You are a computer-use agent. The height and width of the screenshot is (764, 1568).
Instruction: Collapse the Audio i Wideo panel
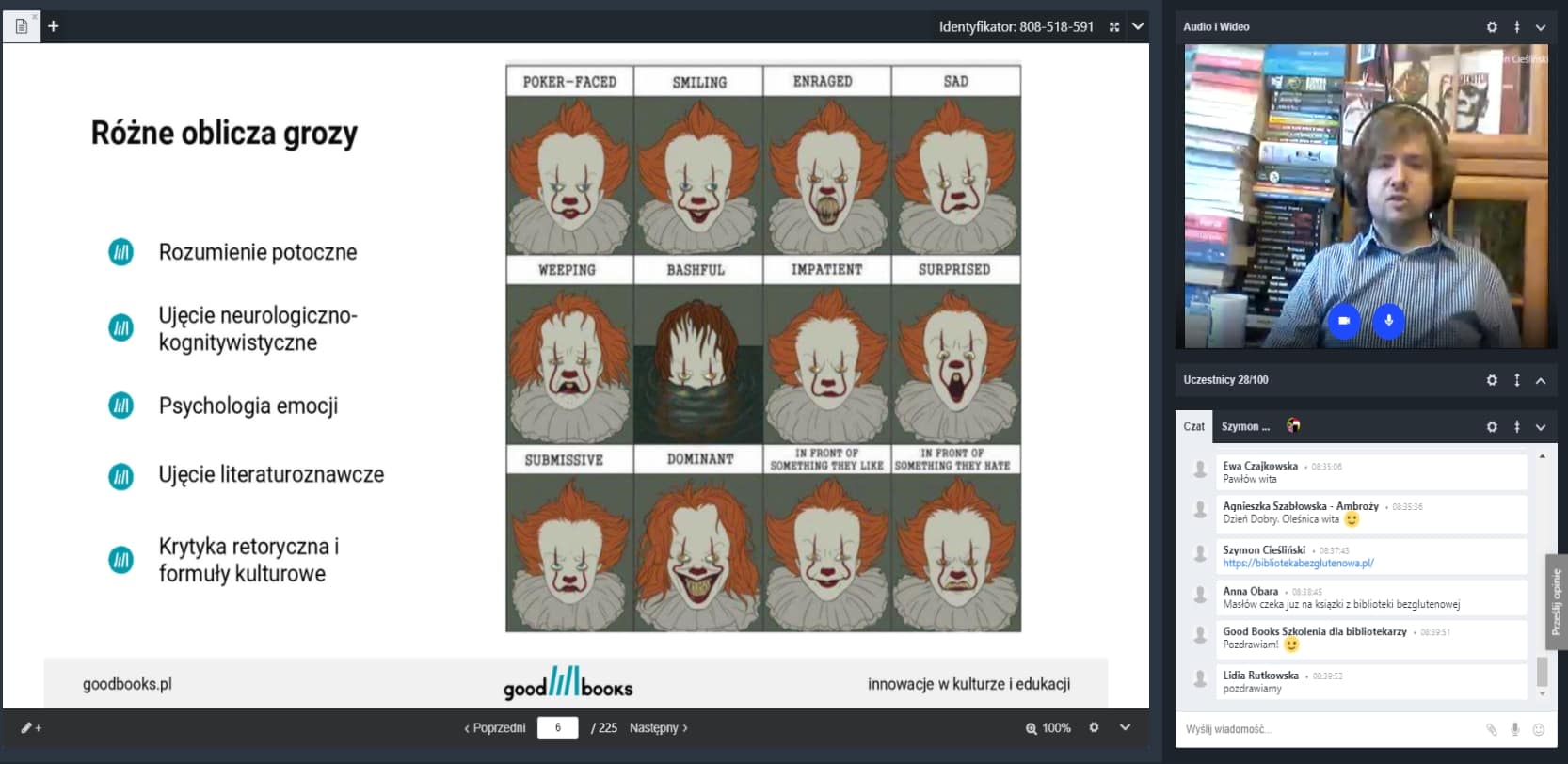click(1541, 27)
